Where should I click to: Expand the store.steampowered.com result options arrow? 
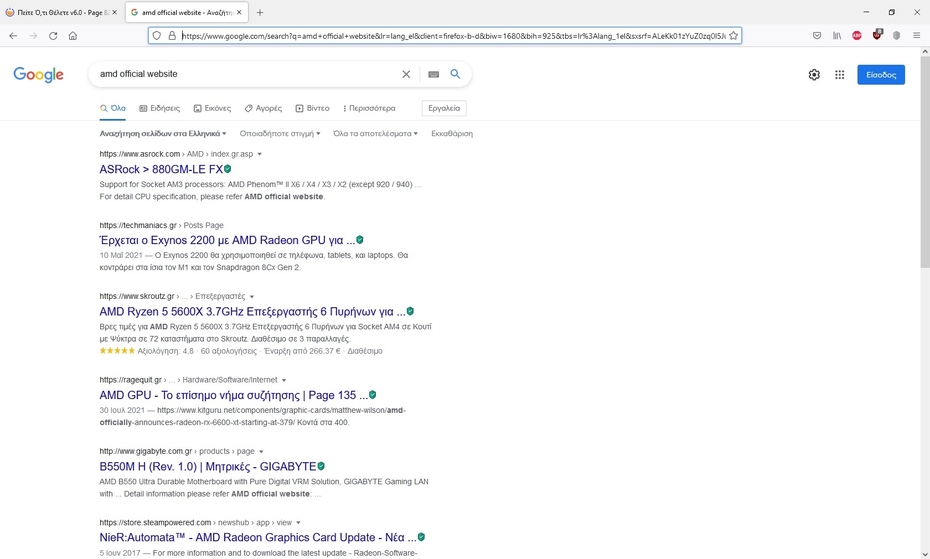tap(298, 523)
